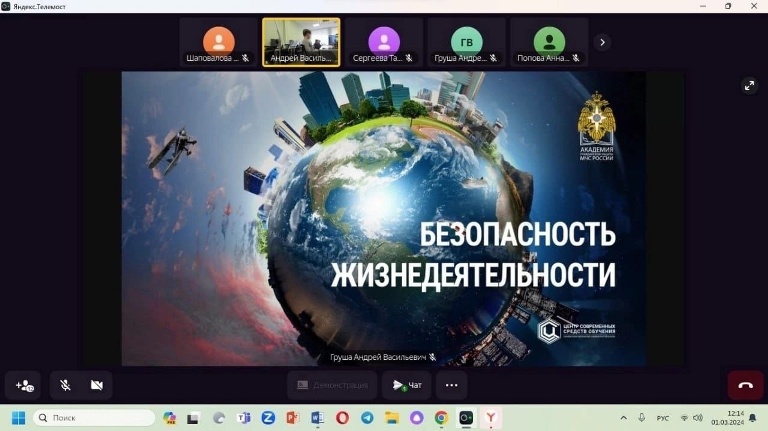Image resolution: width=768 pixels, height=431 pixels.
Task: Show next participants with right arrow
Action: coord(601,42)
